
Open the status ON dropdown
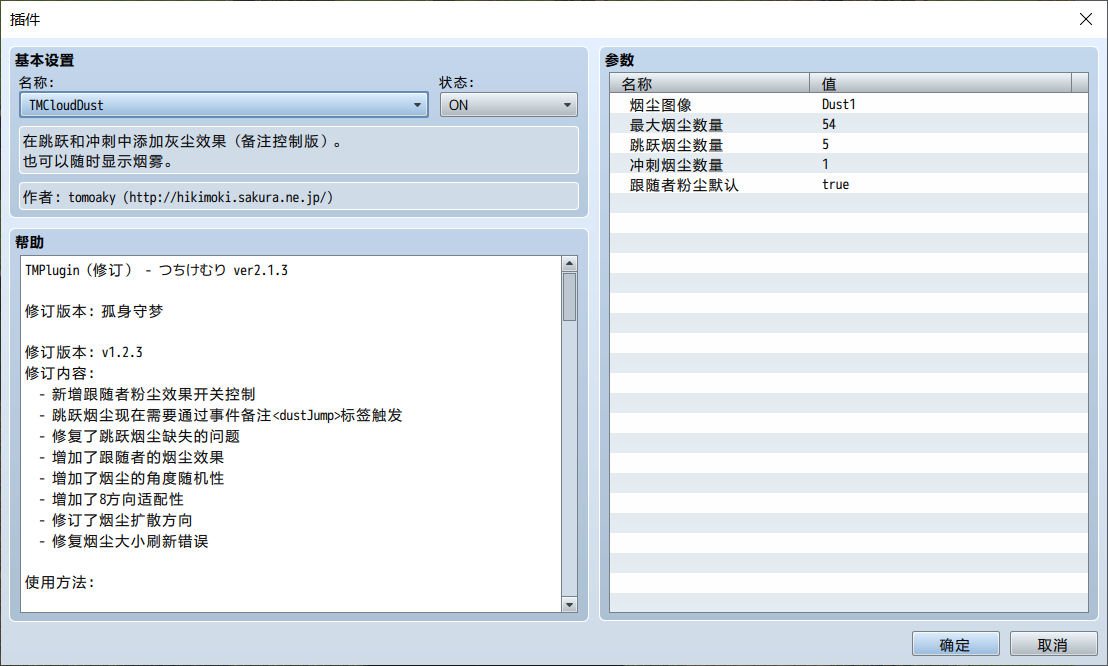[x=509, y=105]
